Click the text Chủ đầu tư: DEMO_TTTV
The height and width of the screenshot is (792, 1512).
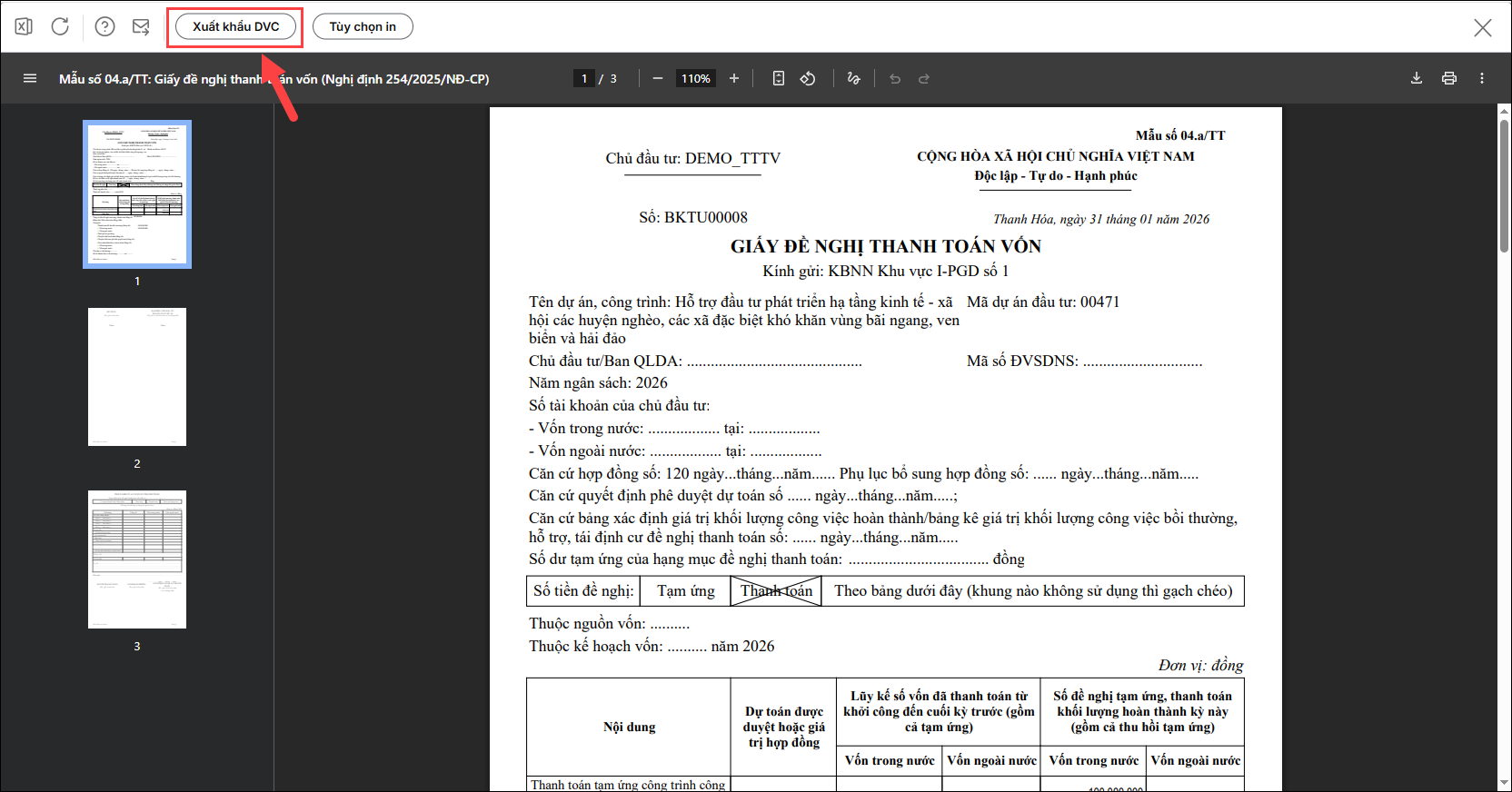[693, 158]
